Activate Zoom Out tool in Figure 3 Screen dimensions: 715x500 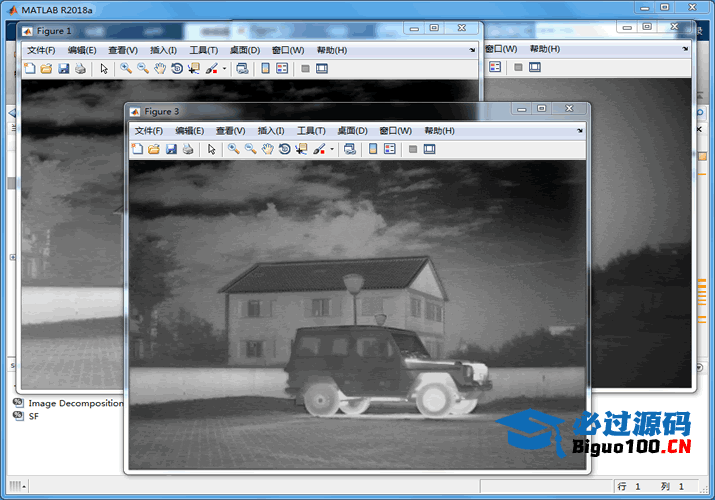point(250,149)
